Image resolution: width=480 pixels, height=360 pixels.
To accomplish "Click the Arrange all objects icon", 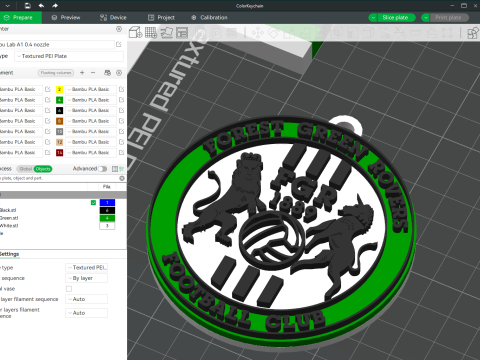I will (182, 33).
